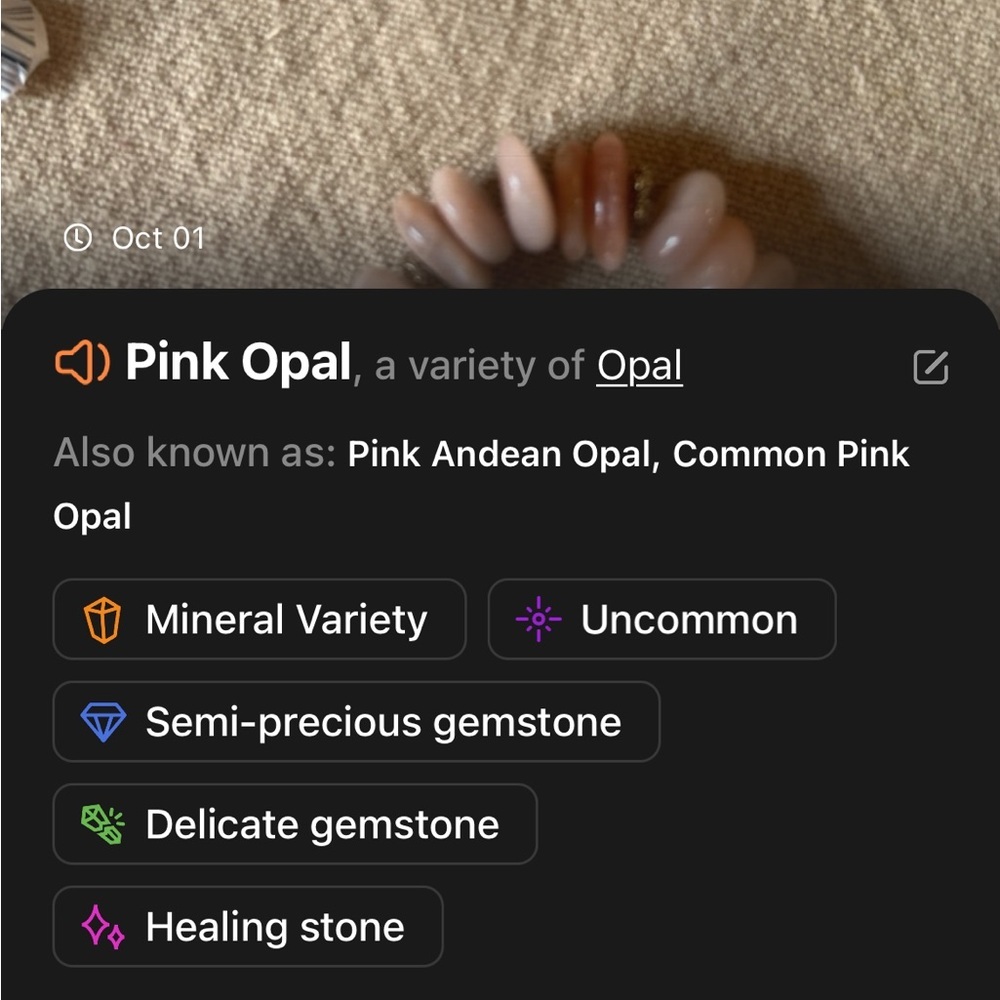Select the Uncommon rarity tag
Viewport: 1000px width, 1000px height.
tap(662, 619)
